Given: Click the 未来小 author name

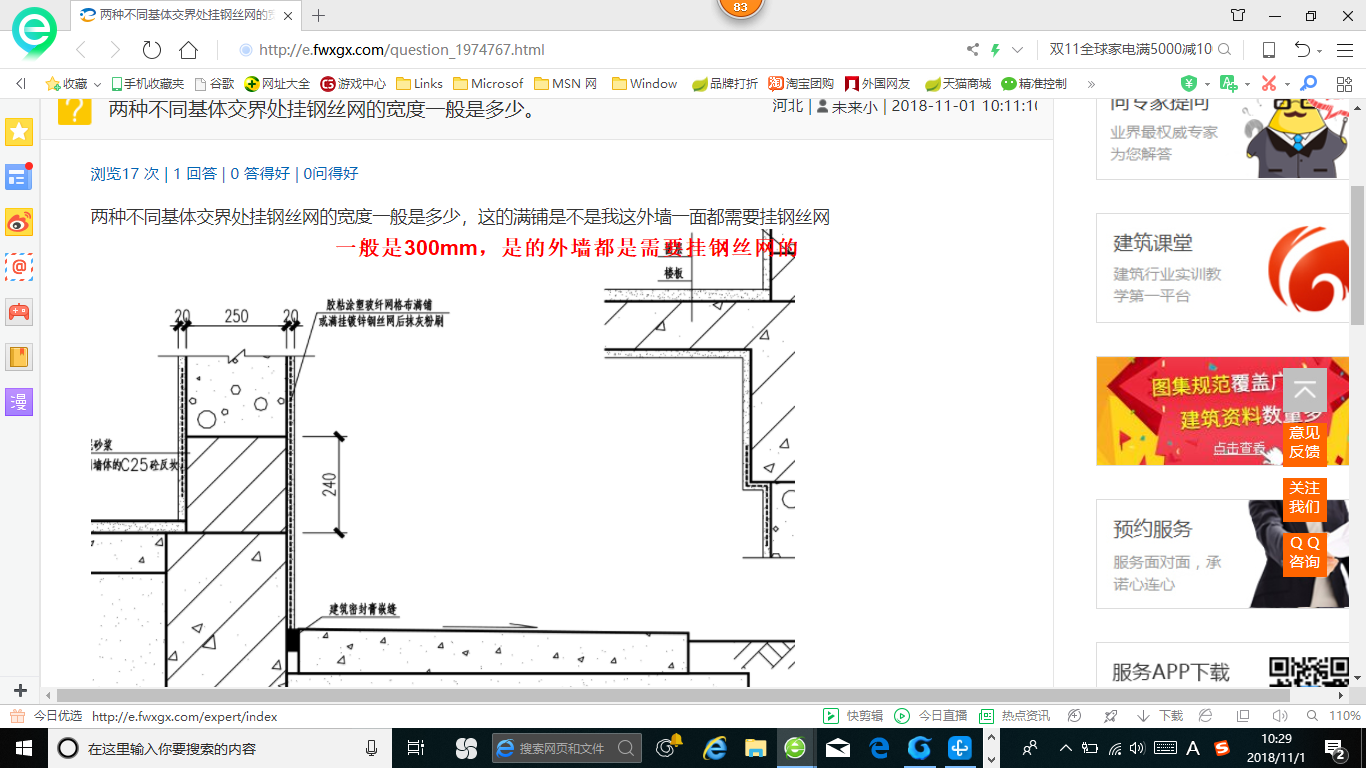Looking at the screenshot, I should pos(855,106).
